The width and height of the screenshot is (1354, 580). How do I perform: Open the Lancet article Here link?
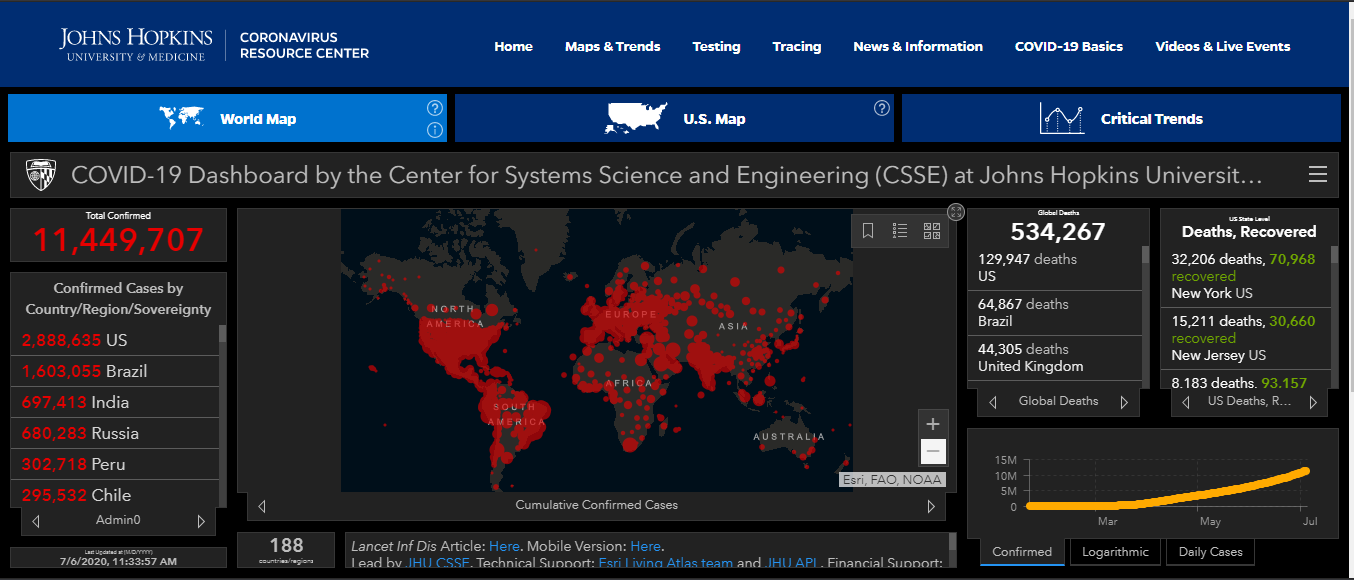504,546
